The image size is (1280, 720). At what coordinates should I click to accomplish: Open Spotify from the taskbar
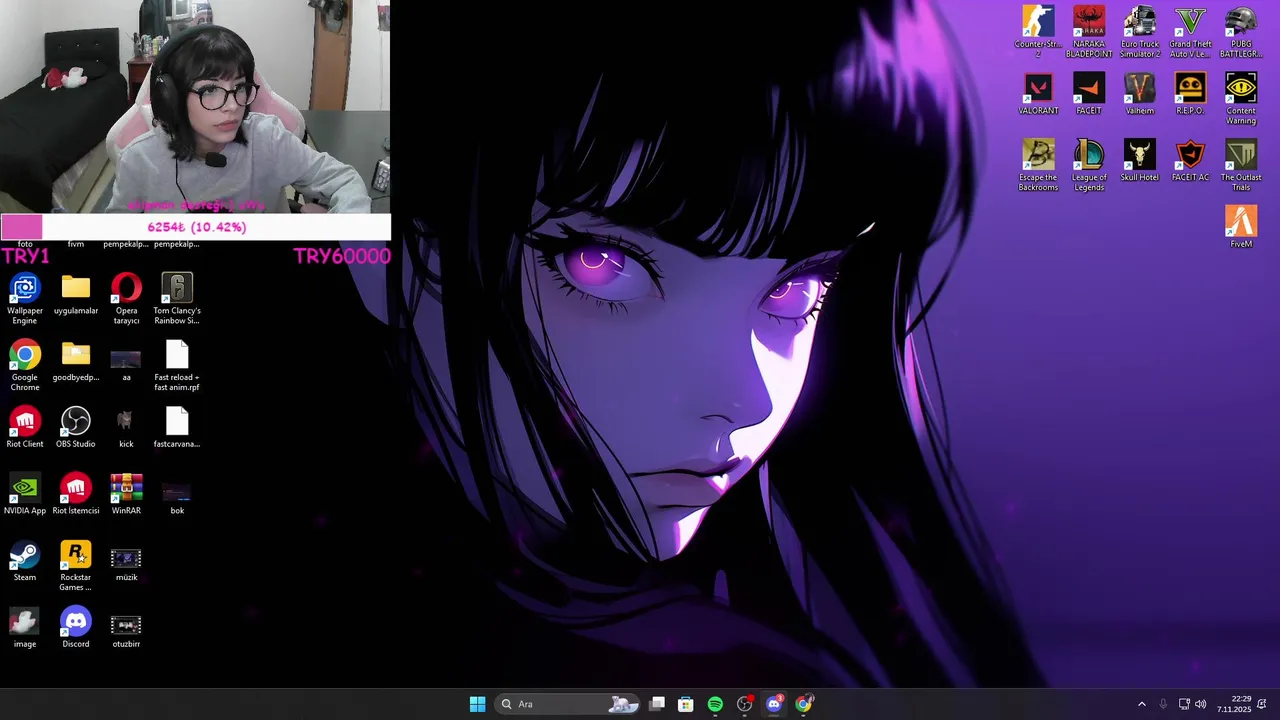coord(715,704)
